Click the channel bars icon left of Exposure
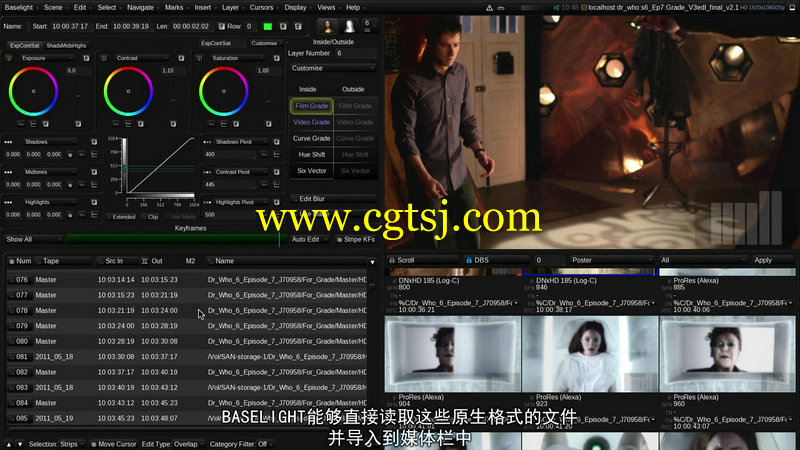800x450 pixels. (x=9, y=58)
